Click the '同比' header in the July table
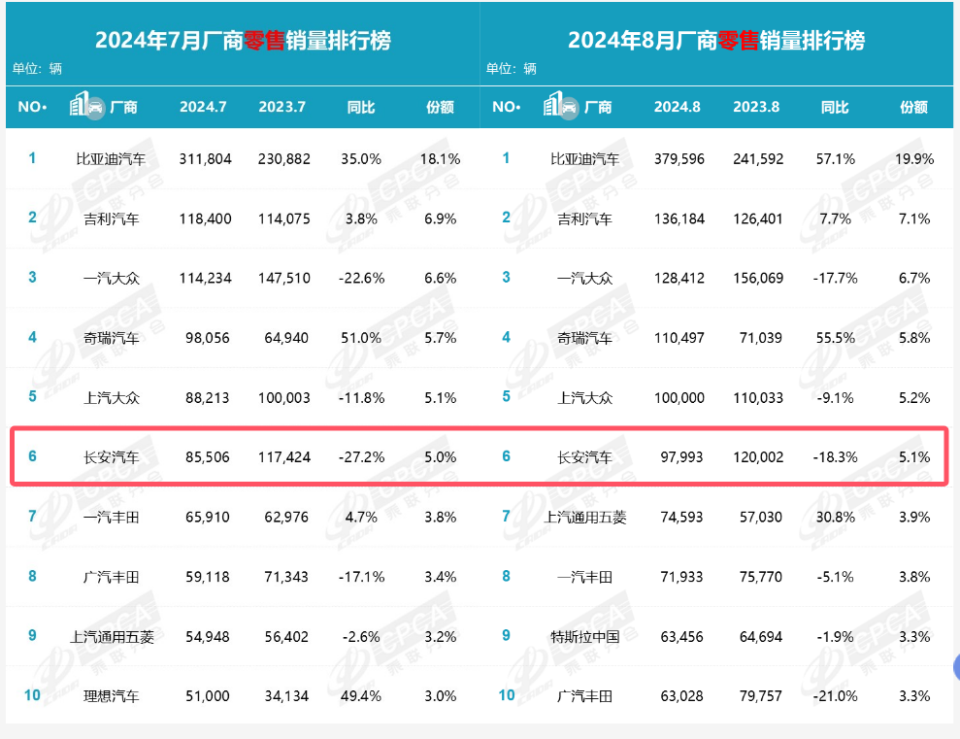The width and height of the screenshot is (960, 739). tap(361, 107)
